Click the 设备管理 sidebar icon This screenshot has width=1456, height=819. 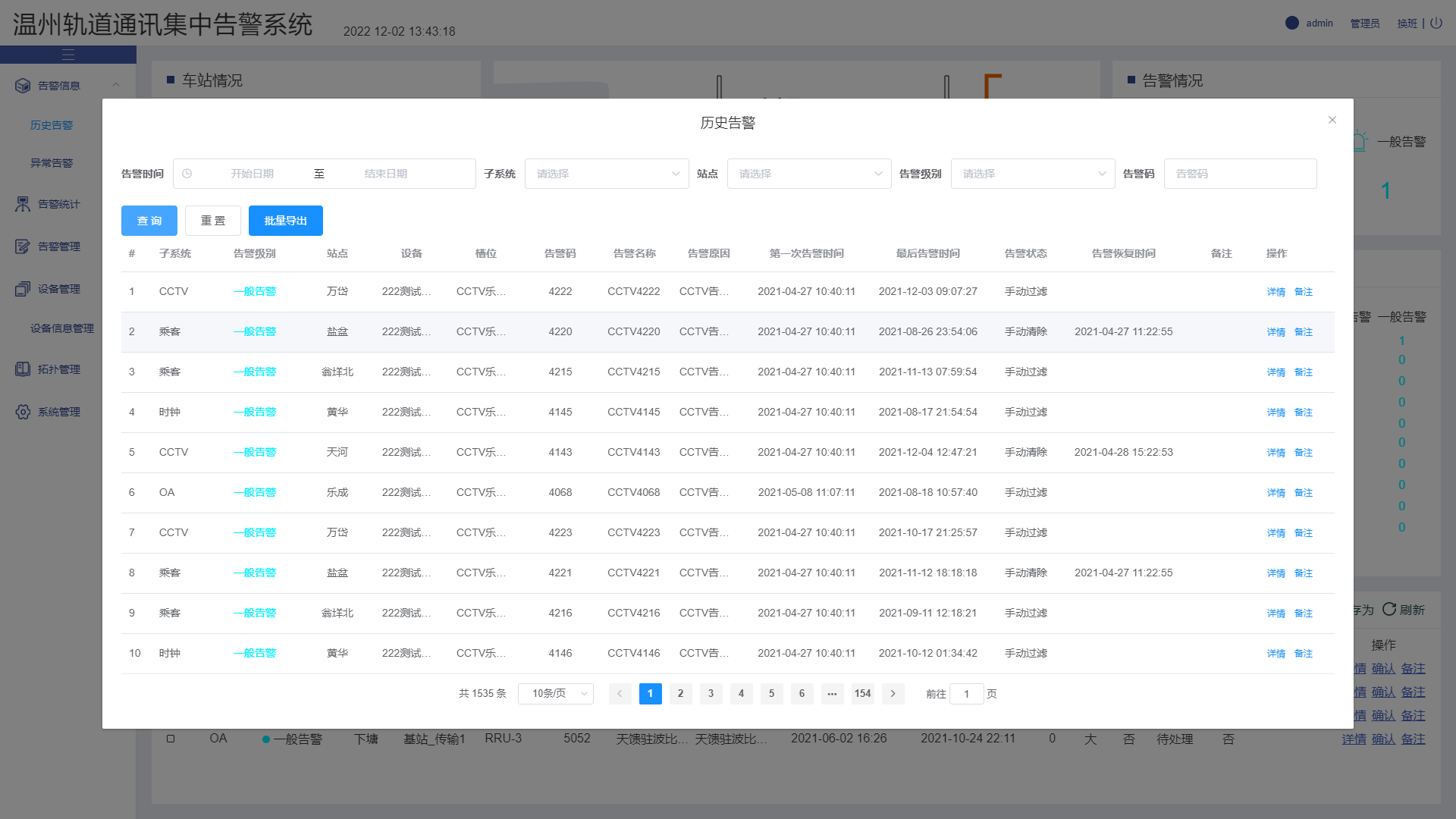tap(23, 289)
